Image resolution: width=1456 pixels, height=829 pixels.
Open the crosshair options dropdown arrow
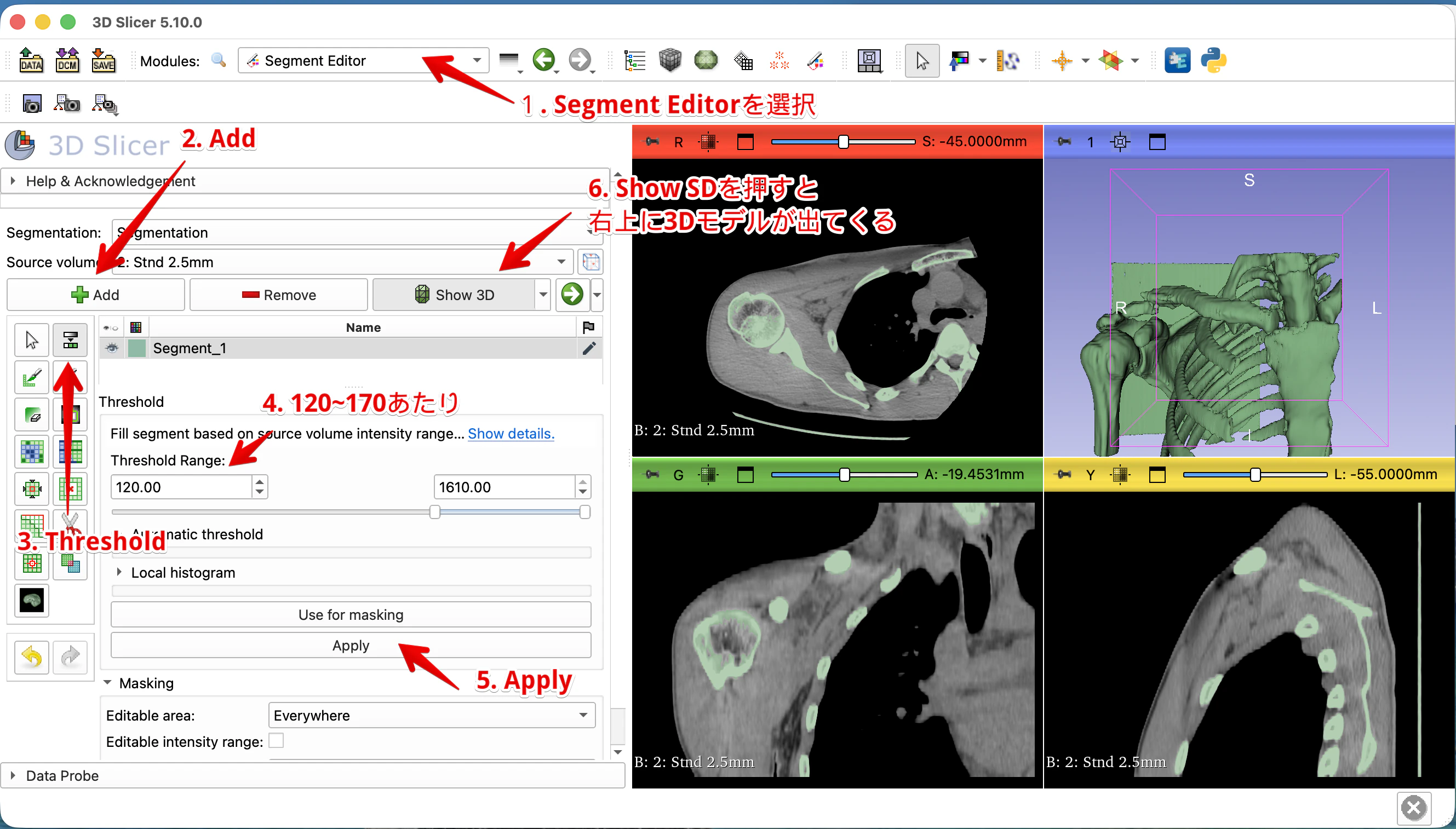(x=1085, y=60)
